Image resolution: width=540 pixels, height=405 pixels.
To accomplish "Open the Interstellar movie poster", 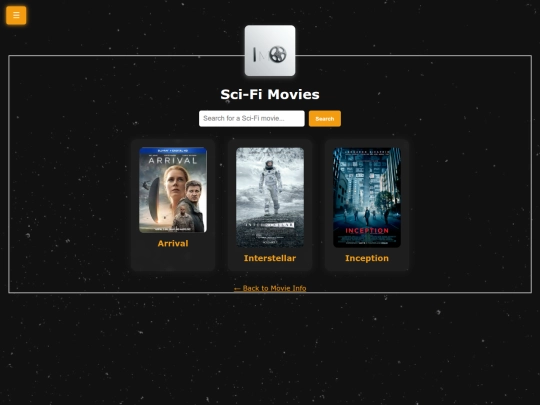I will (270, 197).
